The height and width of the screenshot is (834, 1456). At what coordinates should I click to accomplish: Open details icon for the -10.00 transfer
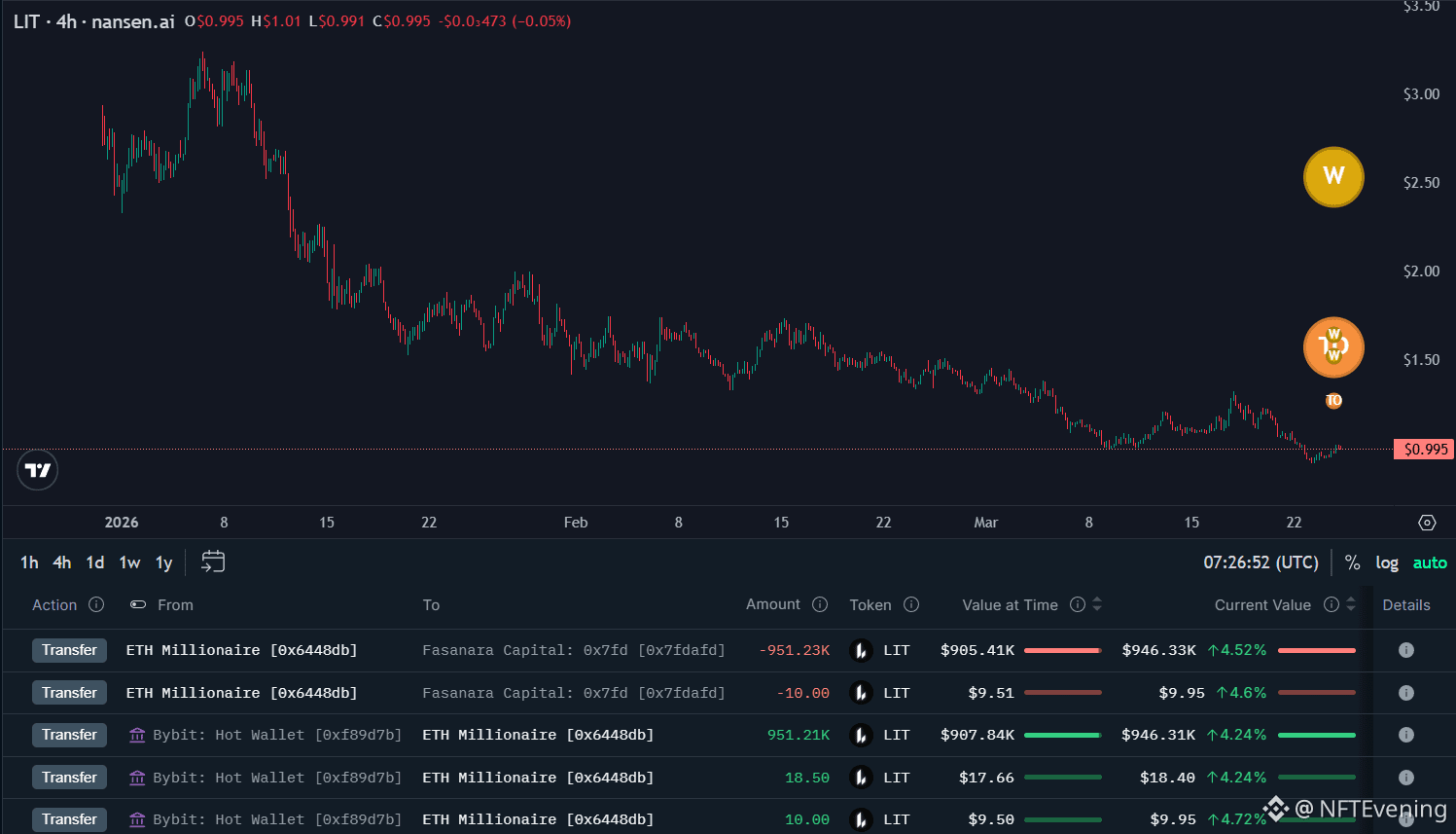(x=1406, y=693)
